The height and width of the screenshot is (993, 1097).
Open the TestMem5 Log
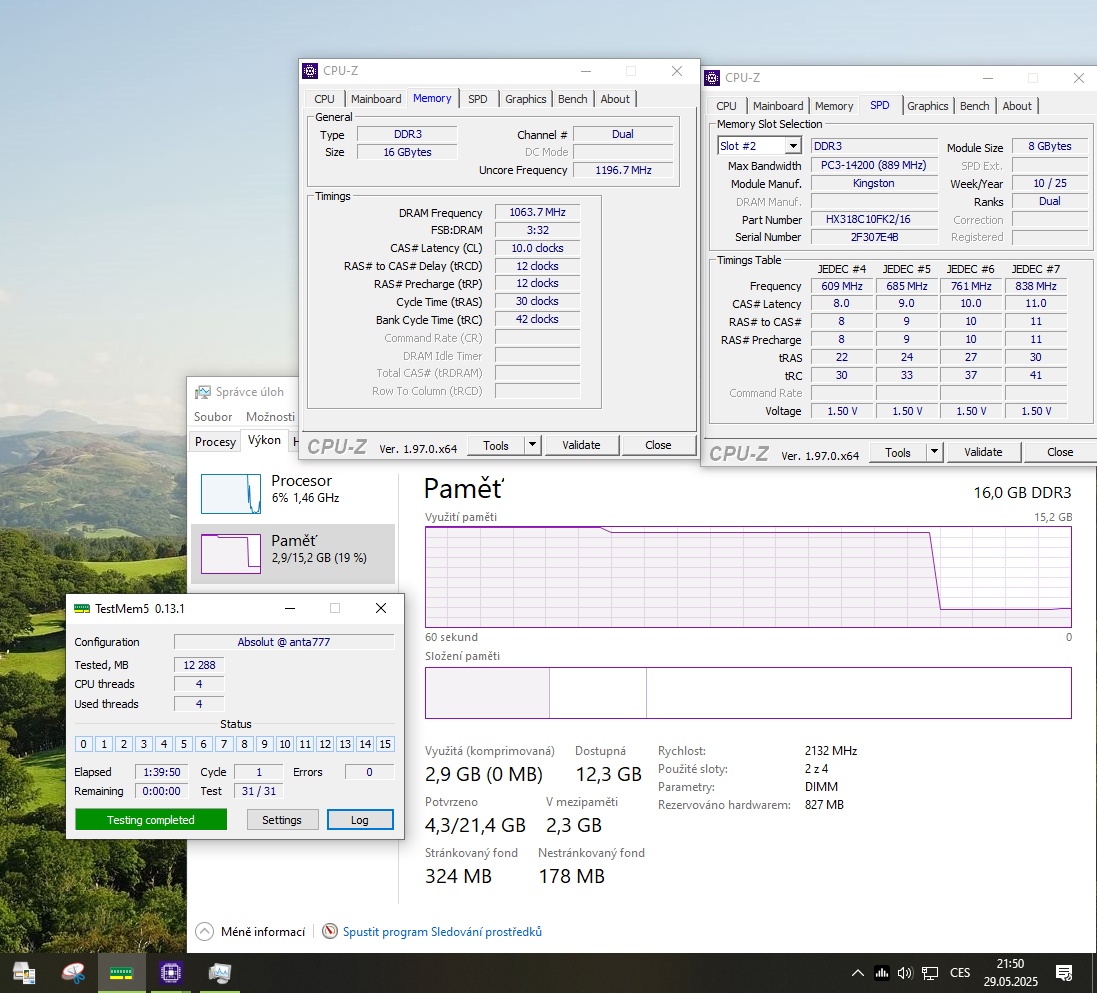coord(360,819)
